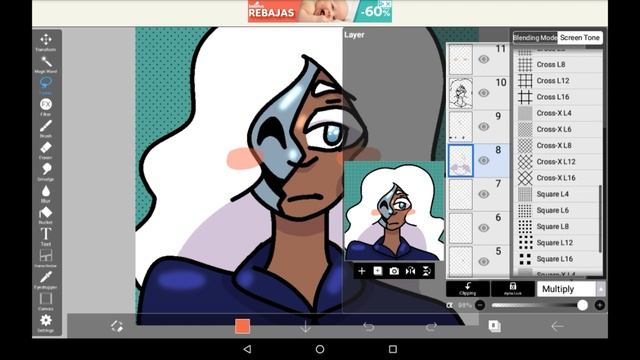
Task: Choose Square L6 screen tone
Action: (558, 210)
